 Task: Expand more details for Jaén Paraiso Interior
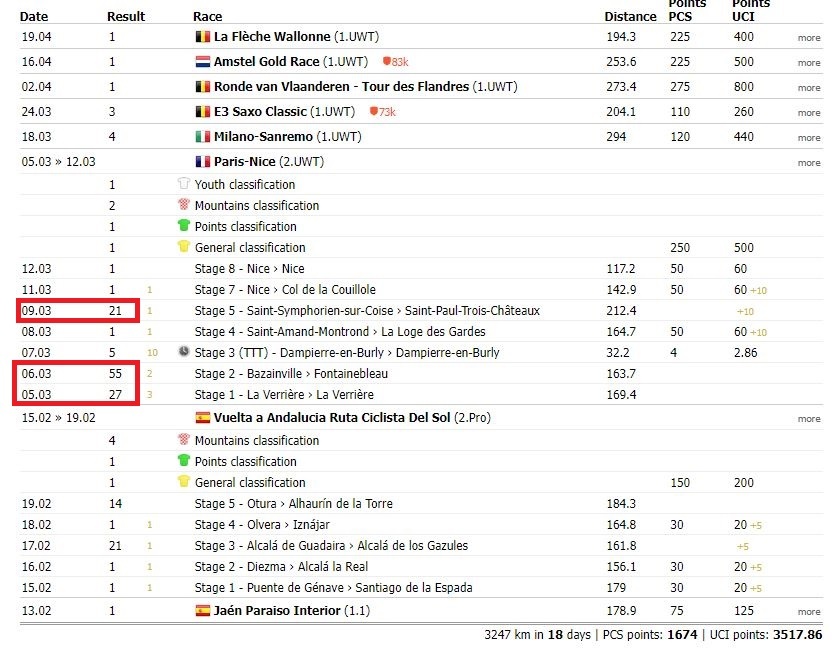point(809,612)
